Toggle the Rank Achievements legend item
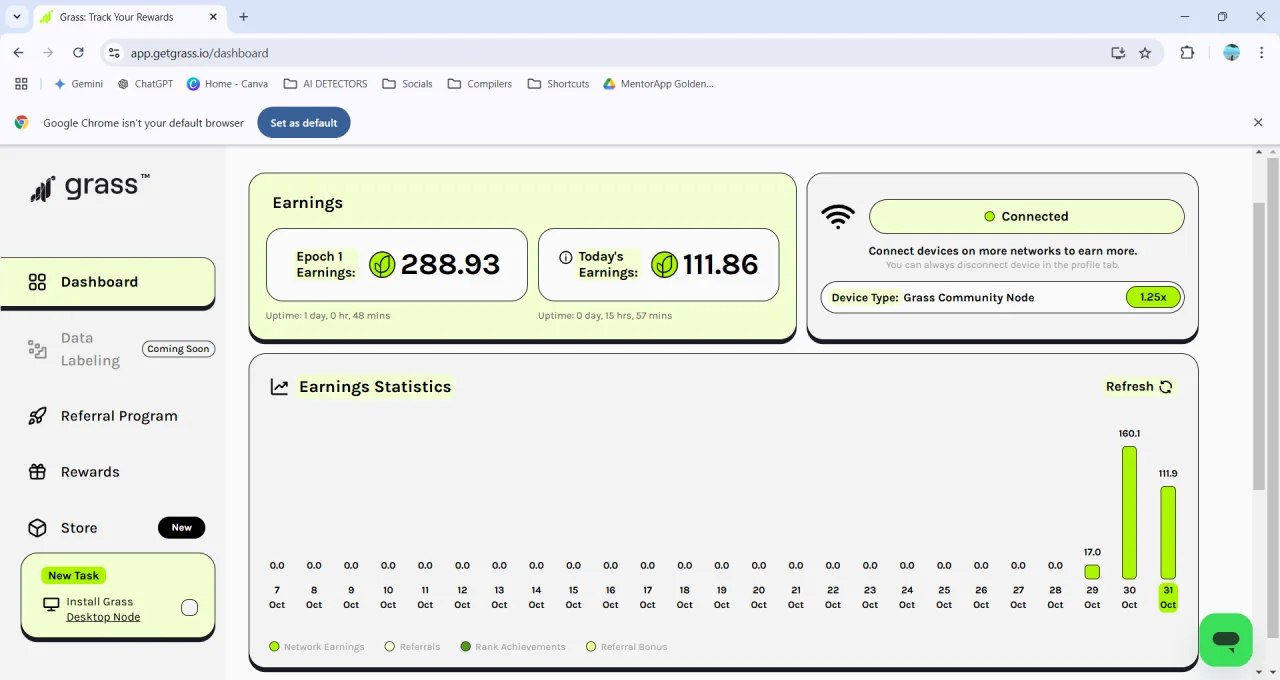 513,647
